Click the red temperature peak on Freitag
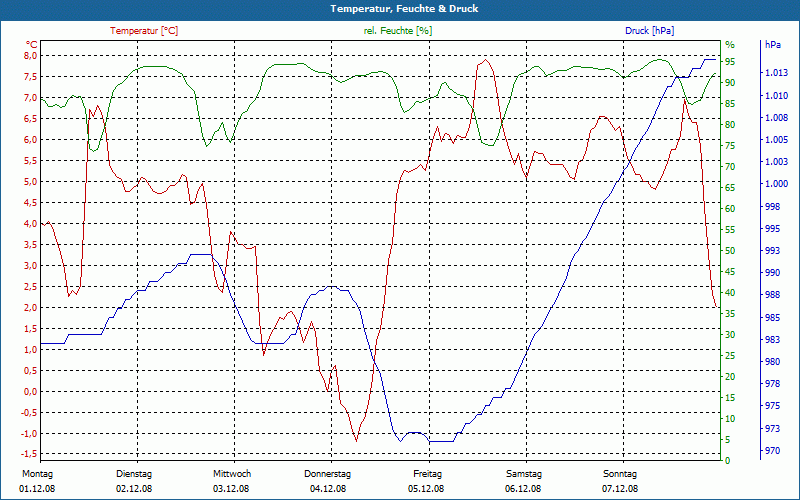This screenshot has width=800, height=500. [x=485, y=60]
